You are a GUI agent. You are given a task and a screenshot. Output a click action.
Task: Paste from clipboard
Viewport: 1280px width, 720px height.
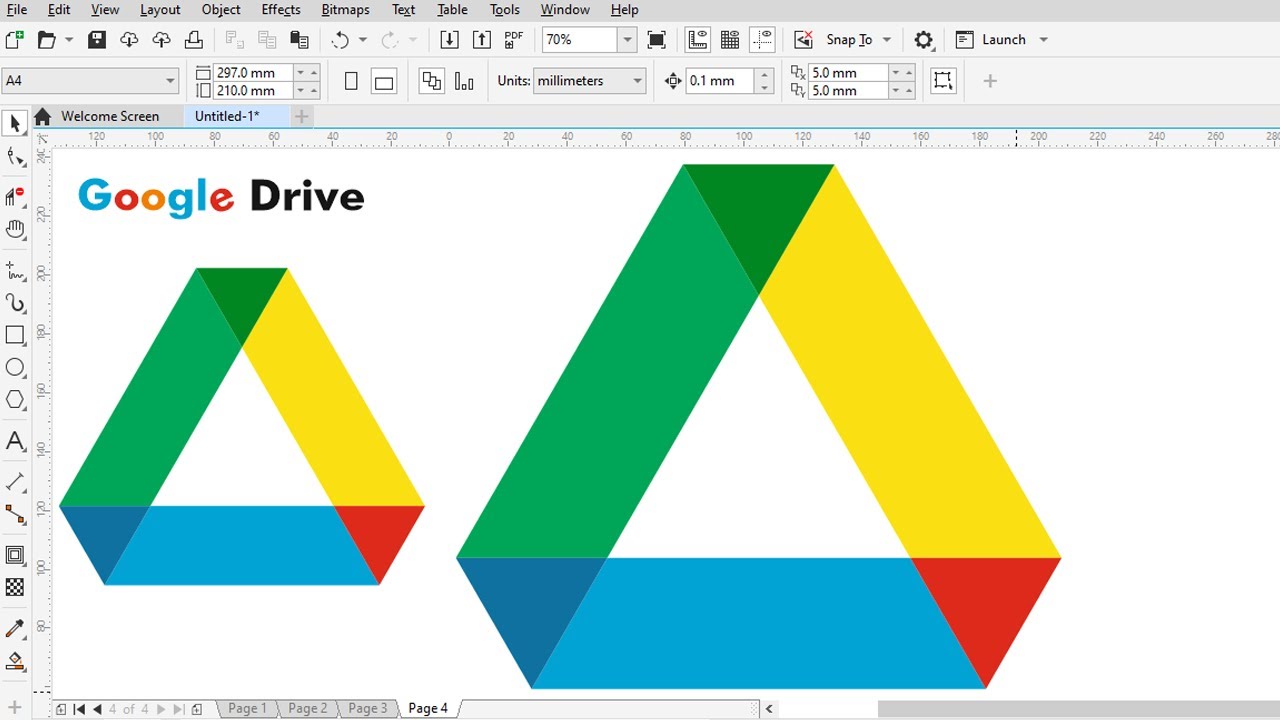[x=299, y=40]
